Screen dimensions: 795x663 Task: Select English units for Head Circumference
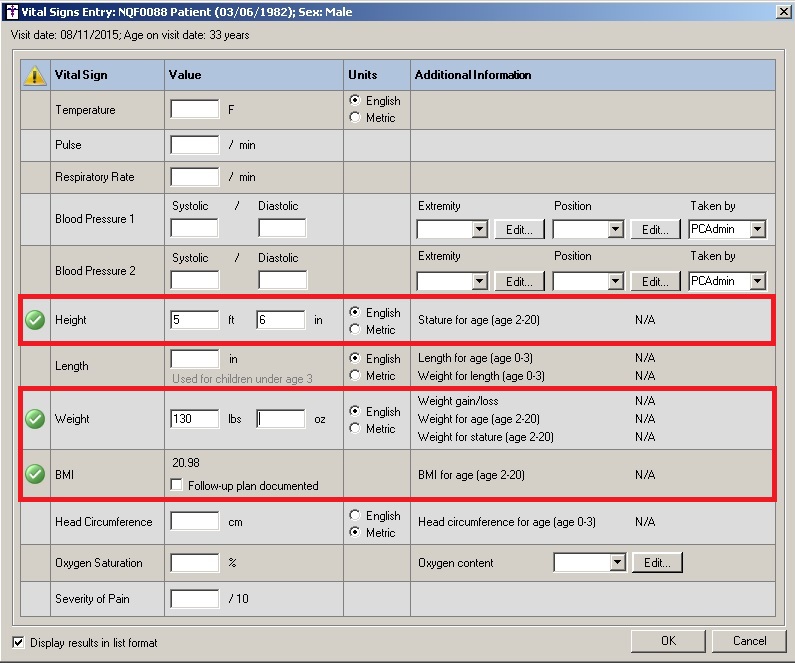(355, 516)
